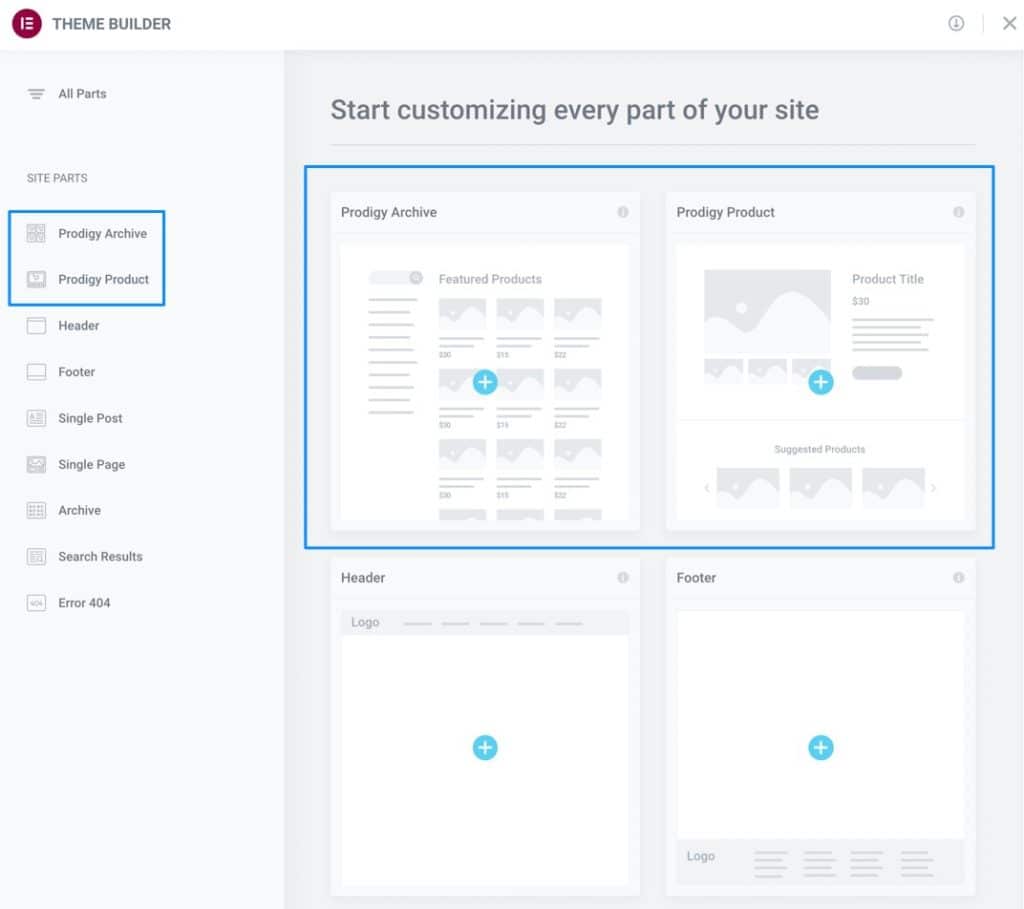Click the Archive sidebar icon
The height and width of the screenshot is (909, 1024).
[x=36, y=510]
